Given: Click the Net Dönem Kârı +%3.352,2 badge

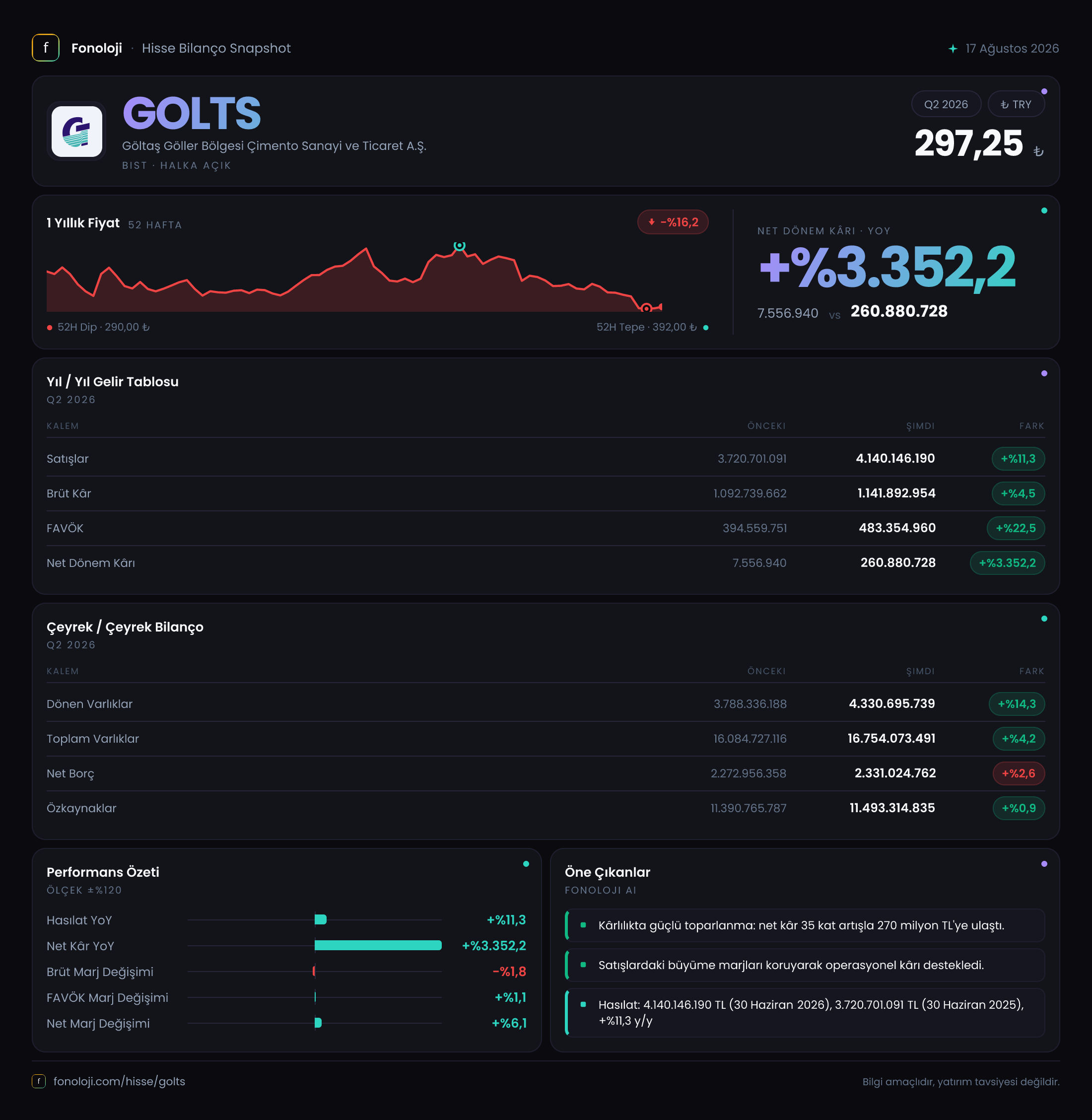Looking at the screenshot, I should coord(1007,563).
